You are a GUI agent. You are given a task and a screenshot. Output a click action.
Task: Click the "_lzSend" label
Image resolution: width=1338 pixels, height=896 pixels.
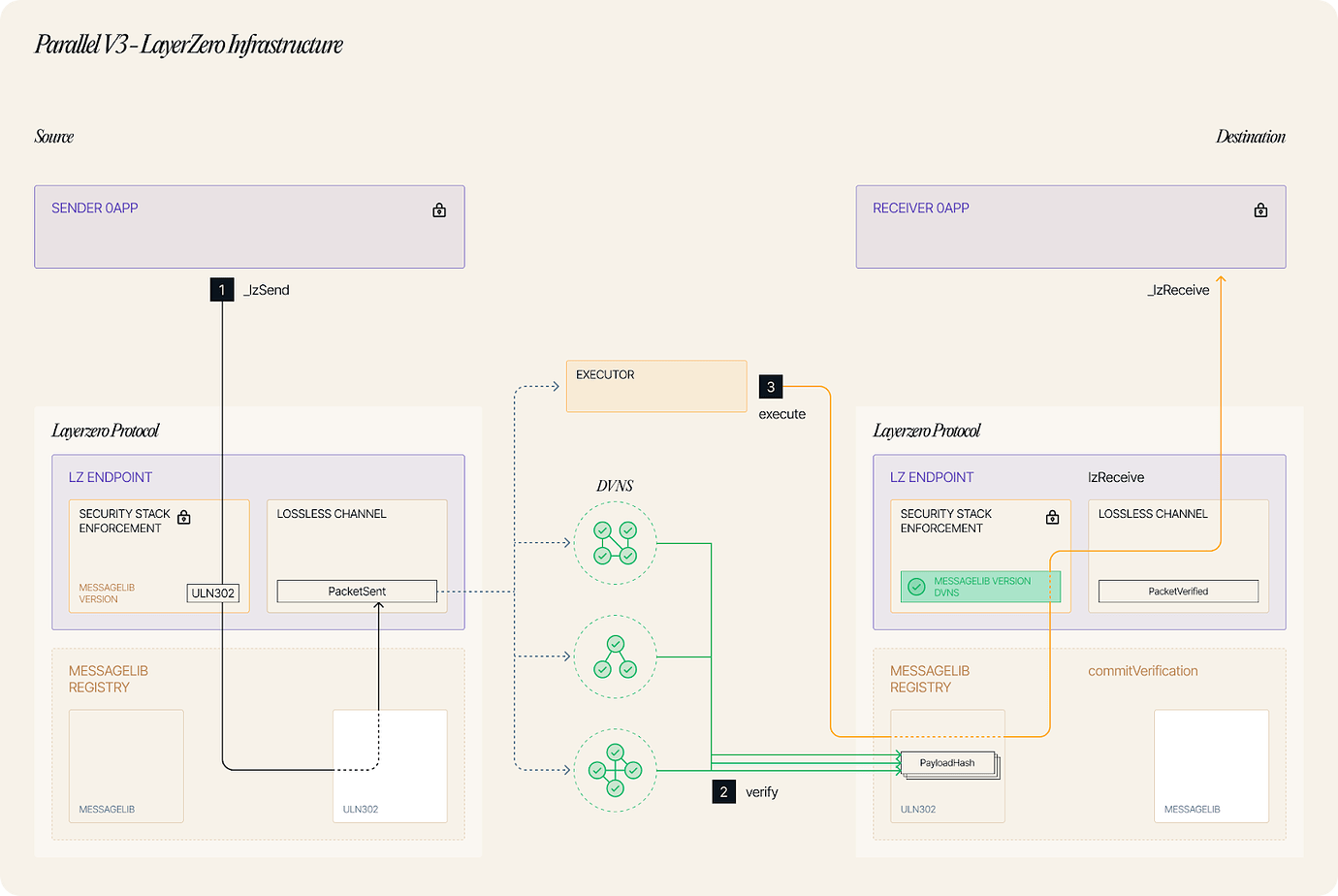coord(267,290)
